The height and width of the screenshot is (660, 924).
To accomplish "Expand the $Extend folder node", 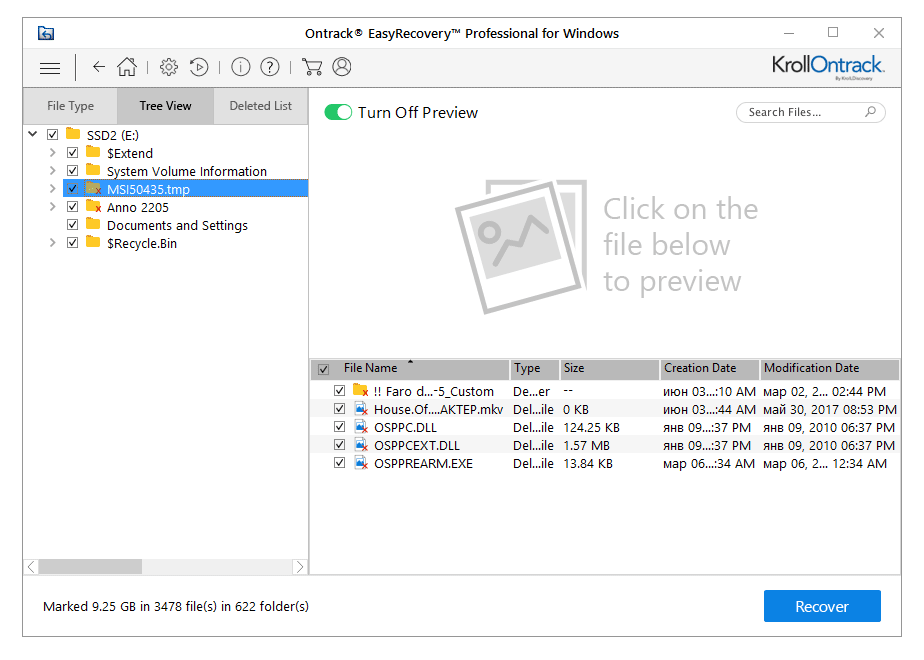I will pos(52,153).
